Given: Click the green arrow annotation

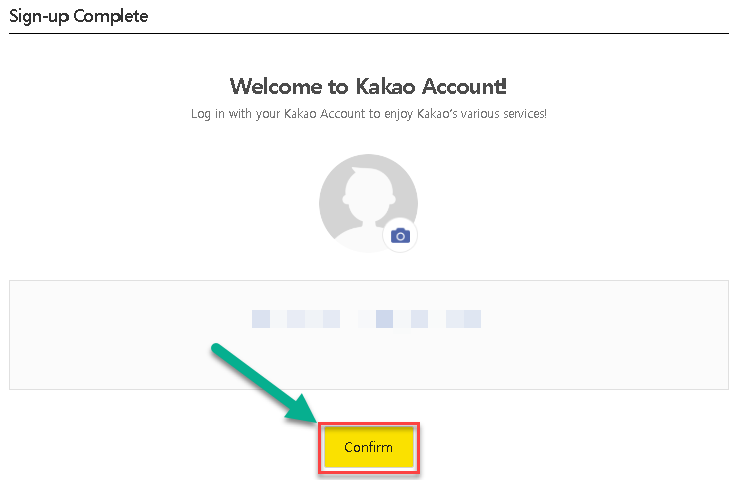Looking at the screenshot, I should pos(264,383).
